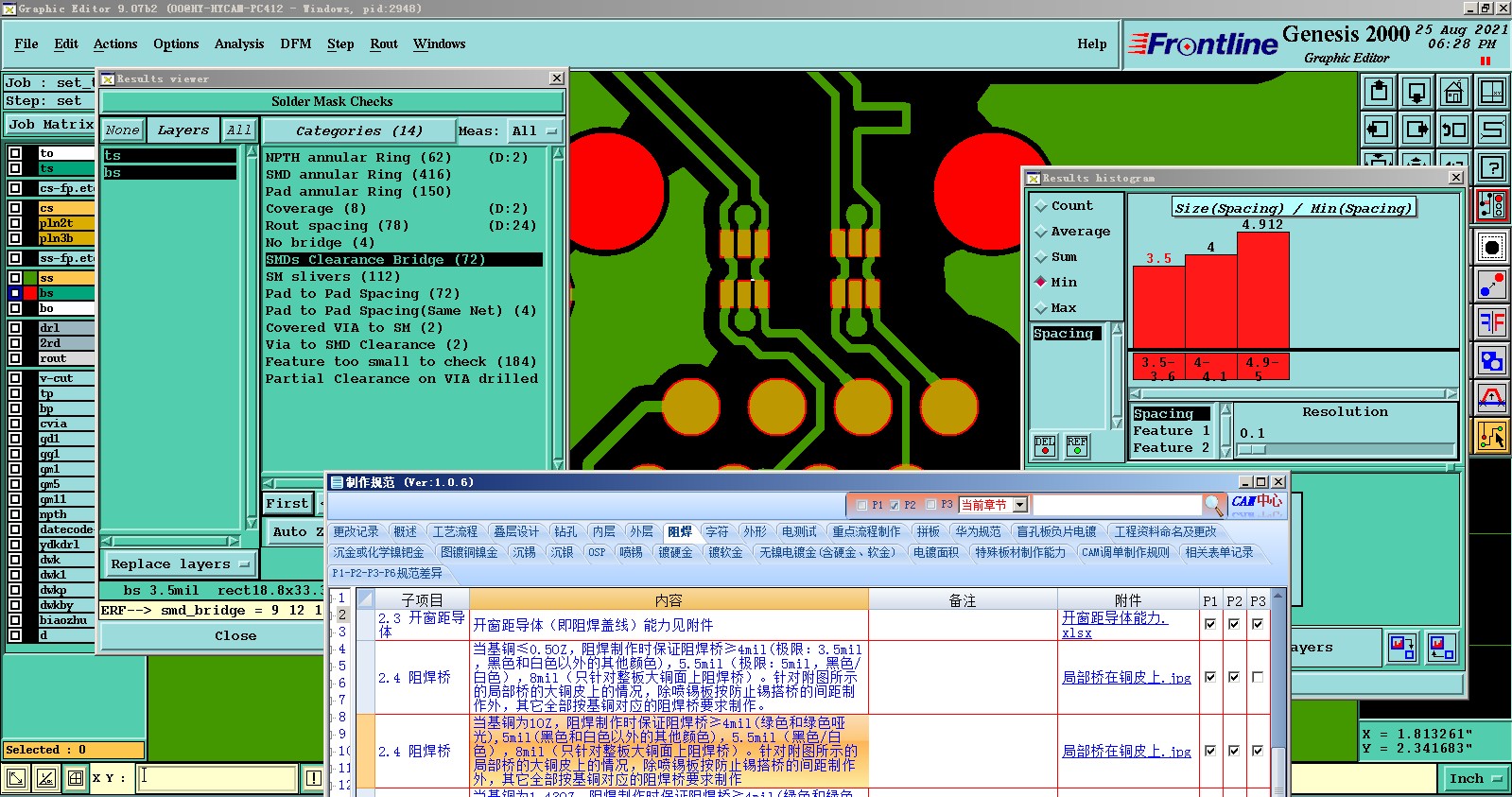The image size is (1512, 797).
Task: Click the pan left arrow icon
Action: [x=1379, y=130]
